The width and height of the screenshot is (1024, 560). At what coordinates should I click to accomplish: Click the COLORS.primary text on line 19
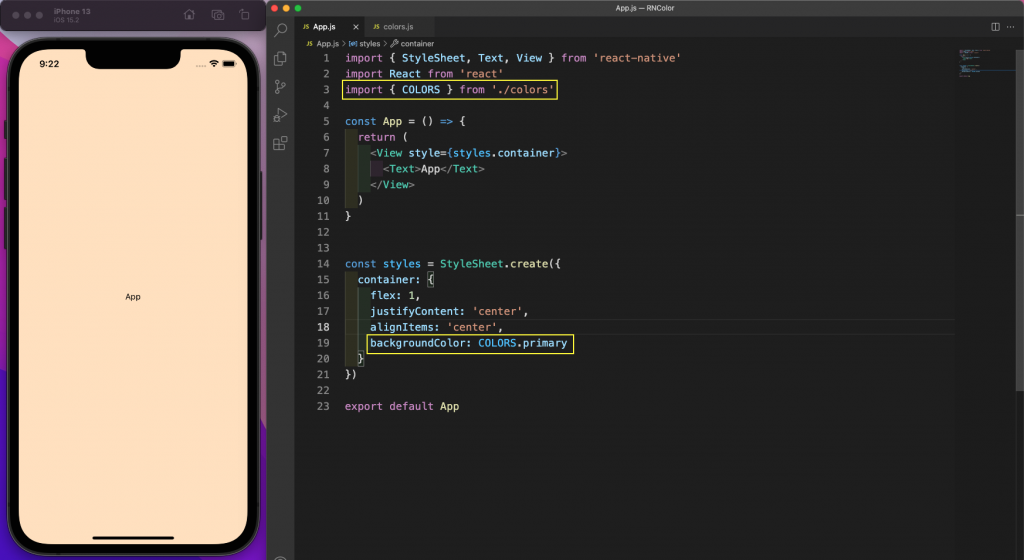coord(522,343)
